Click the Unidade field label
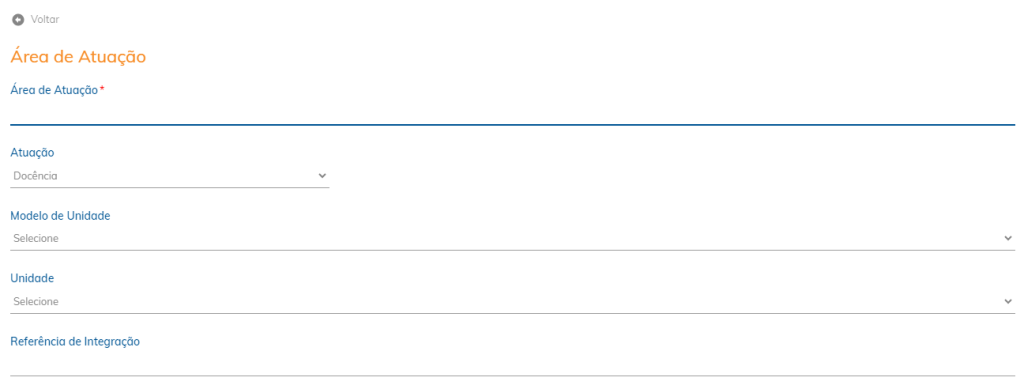Screen dimensions: 1024x385 pyautogui.click(x=32, y=278)
